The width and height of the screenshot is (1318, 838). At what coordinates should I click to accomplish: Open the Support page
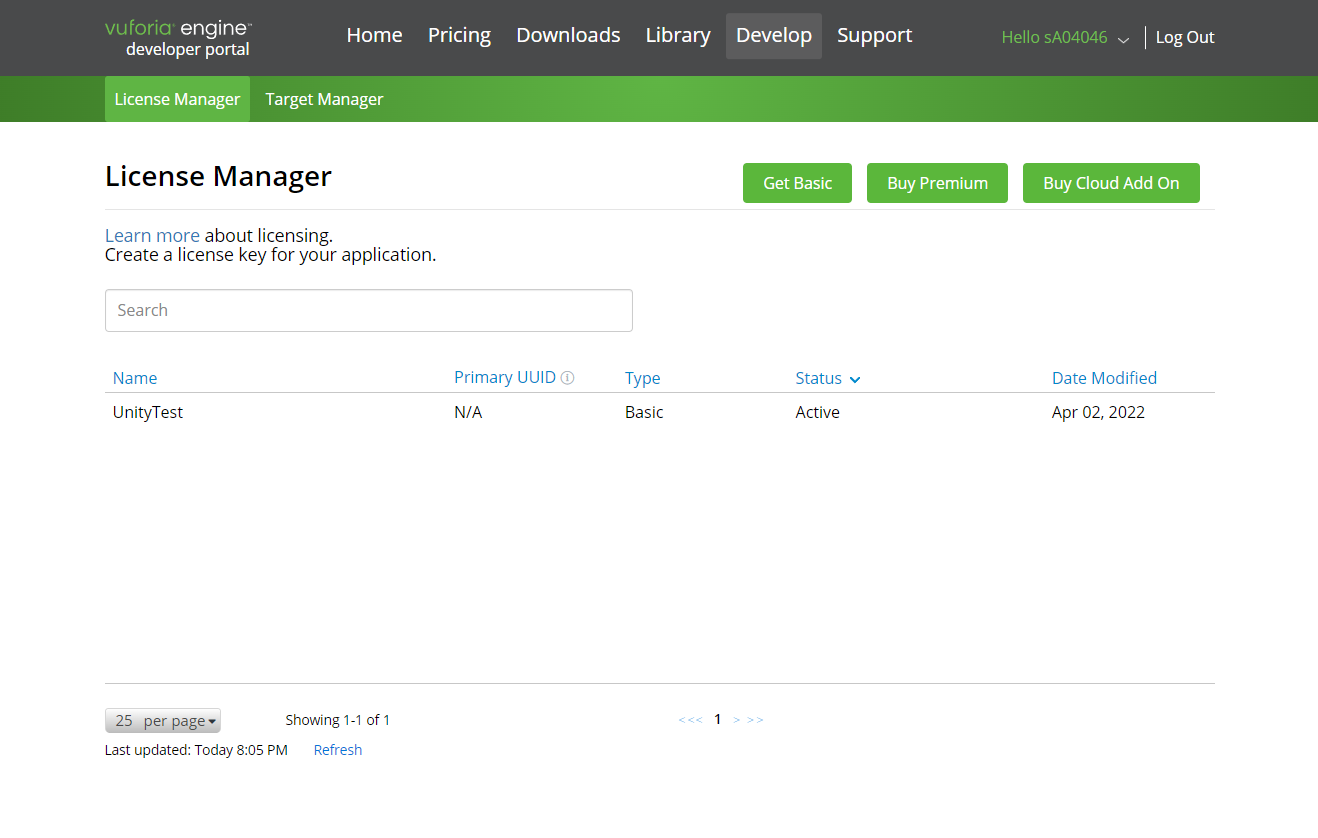874,36
